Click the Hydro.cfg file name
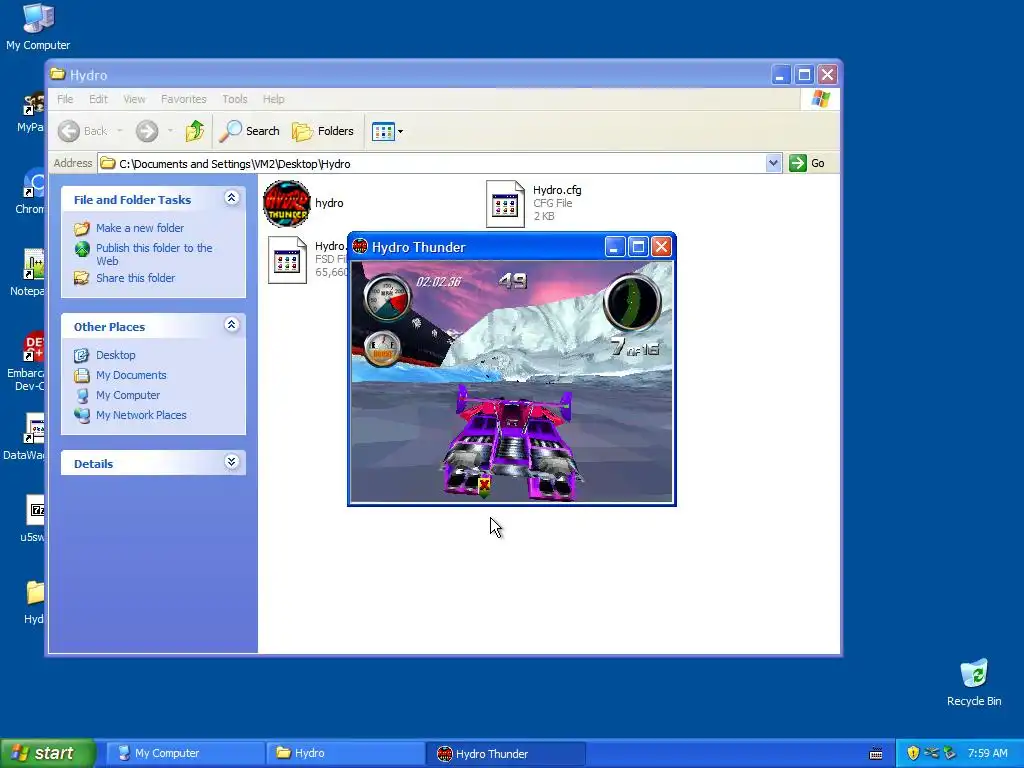The width and height of the screenshot is (1024, 768). 557,190
